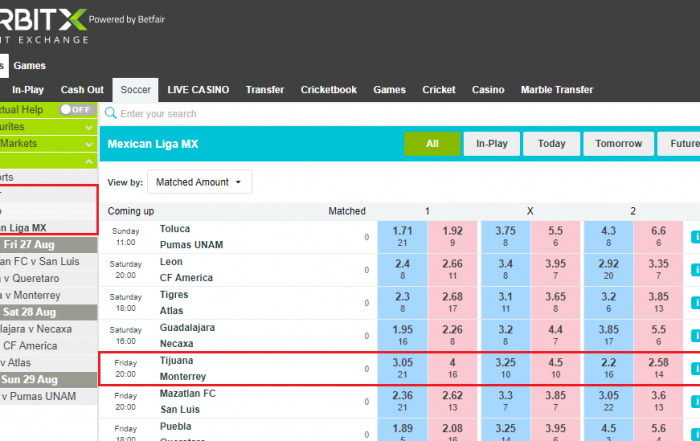This screenshot has width=700, height=441.
Task: Open info icon for Guadalajara v Necaxa
Action: pos(695,336)
